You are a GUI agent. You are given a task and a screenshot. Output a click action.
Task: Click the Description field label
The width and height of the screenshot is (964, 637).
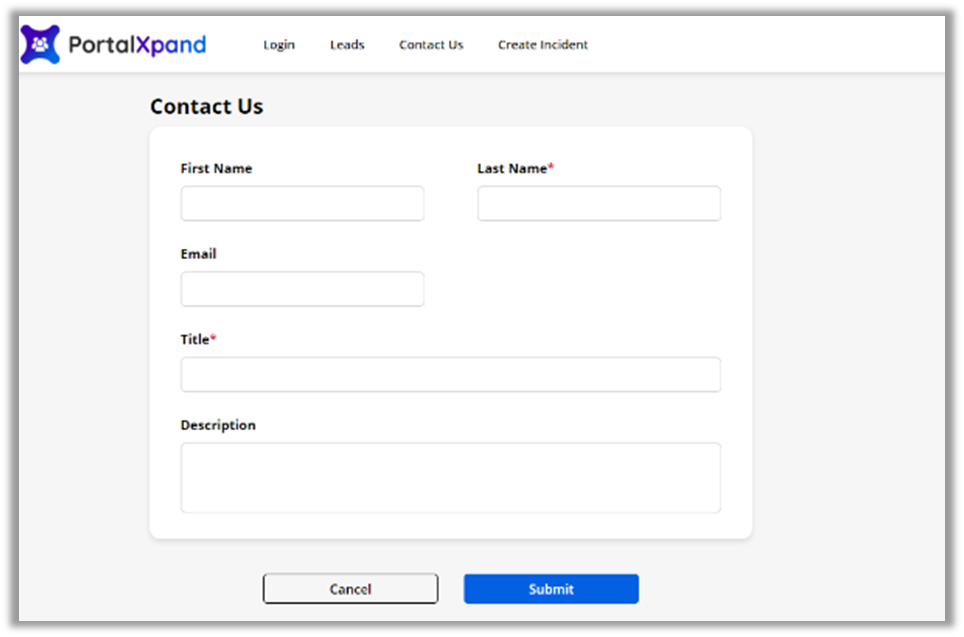point(218,425)
